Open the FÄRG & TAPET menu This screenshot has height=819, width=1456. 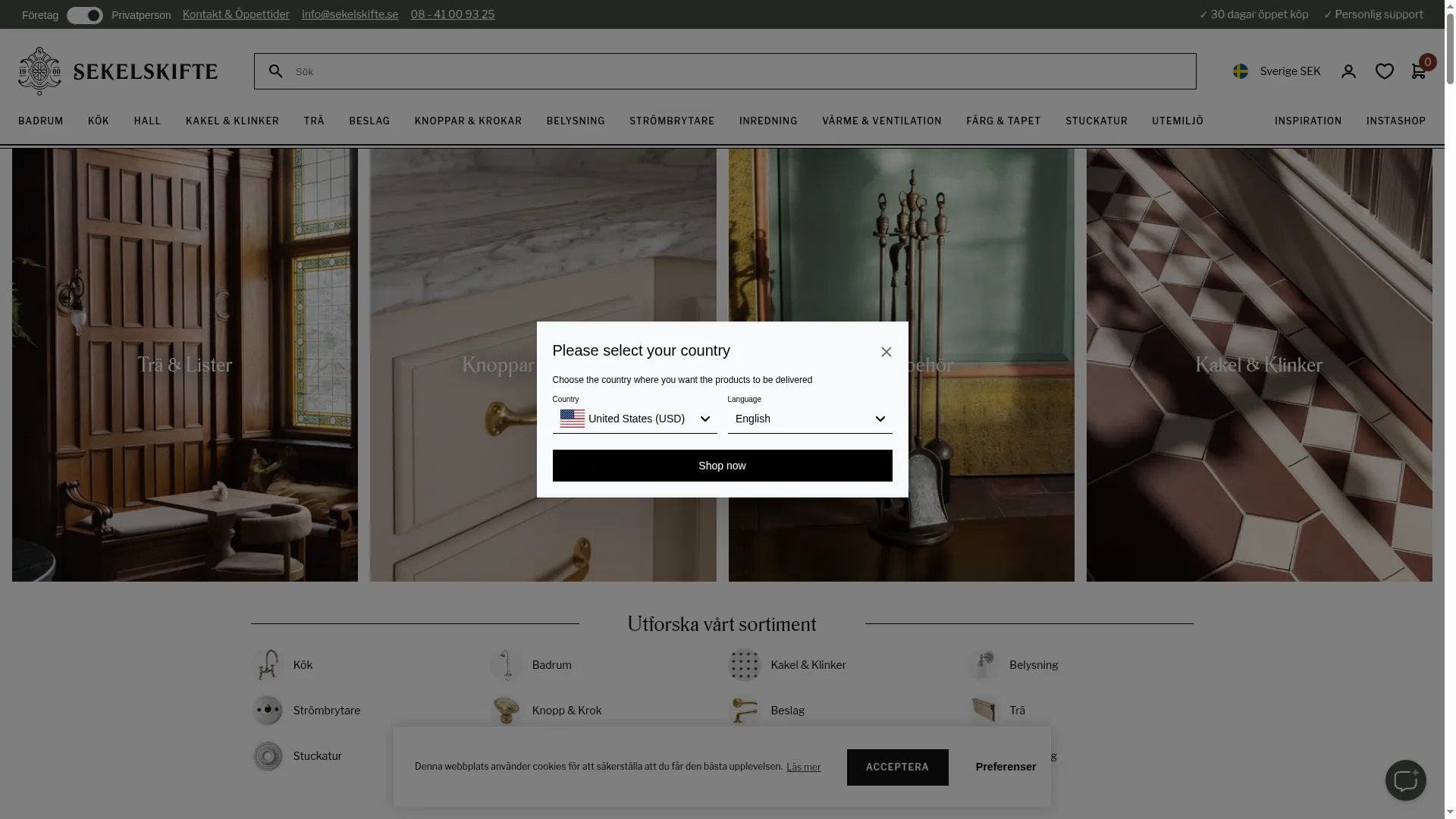click(1003, 121)
